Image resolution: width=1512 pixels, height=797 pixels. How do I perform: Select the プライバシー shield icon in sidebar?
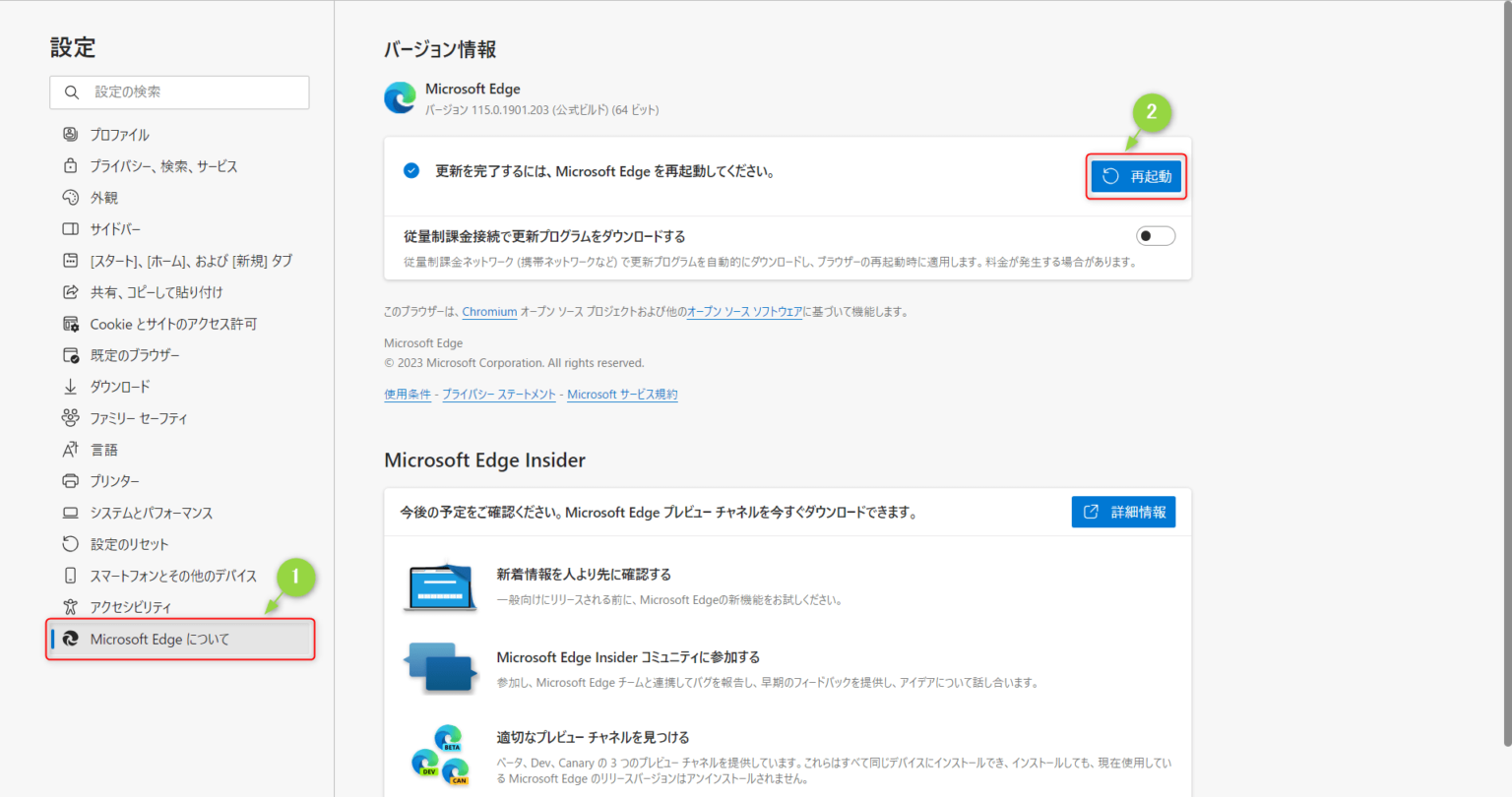[69, 165]
